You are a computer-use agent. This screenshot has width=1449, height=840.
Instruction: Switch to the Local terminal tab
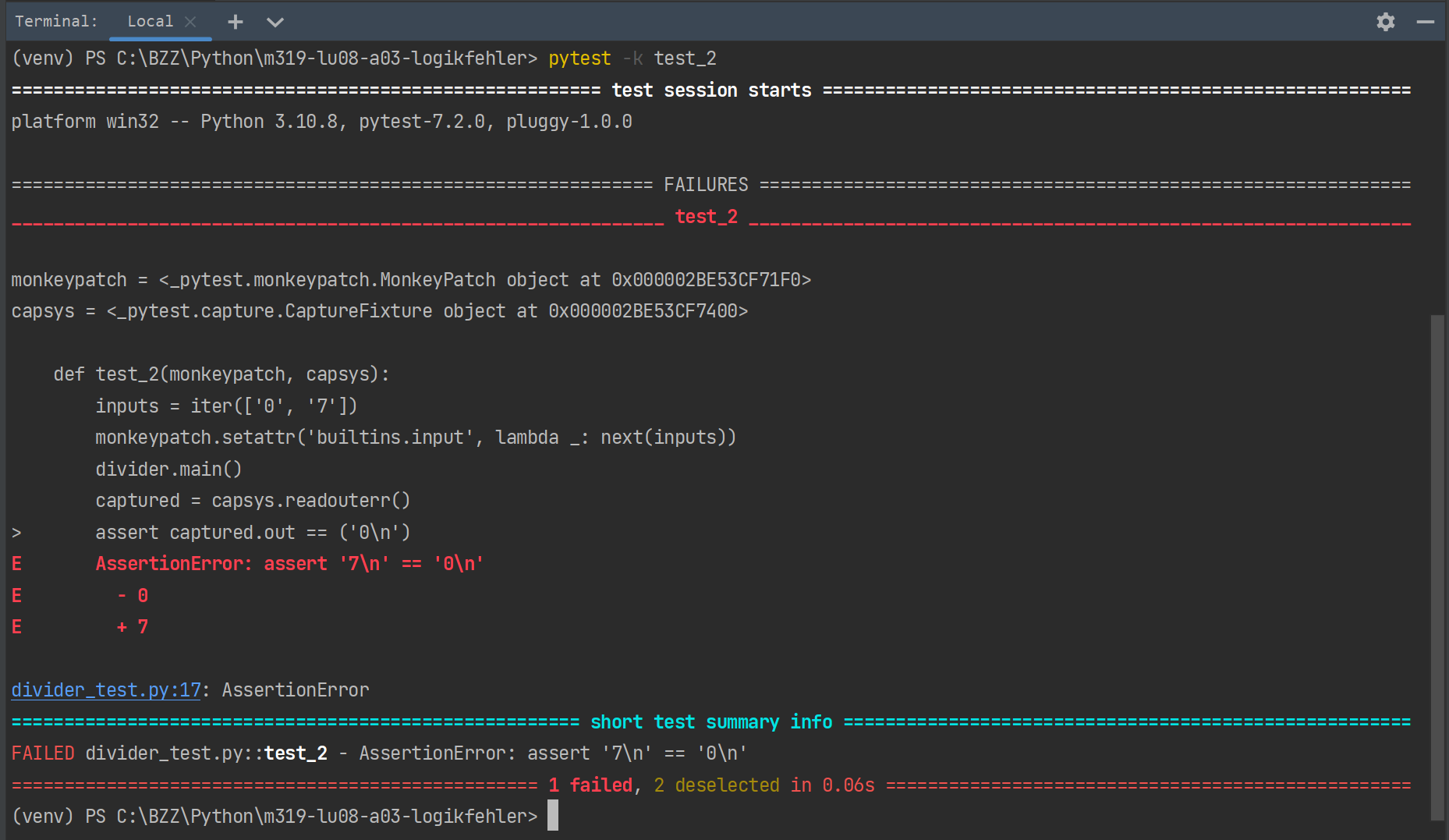[x=150, y=22]
